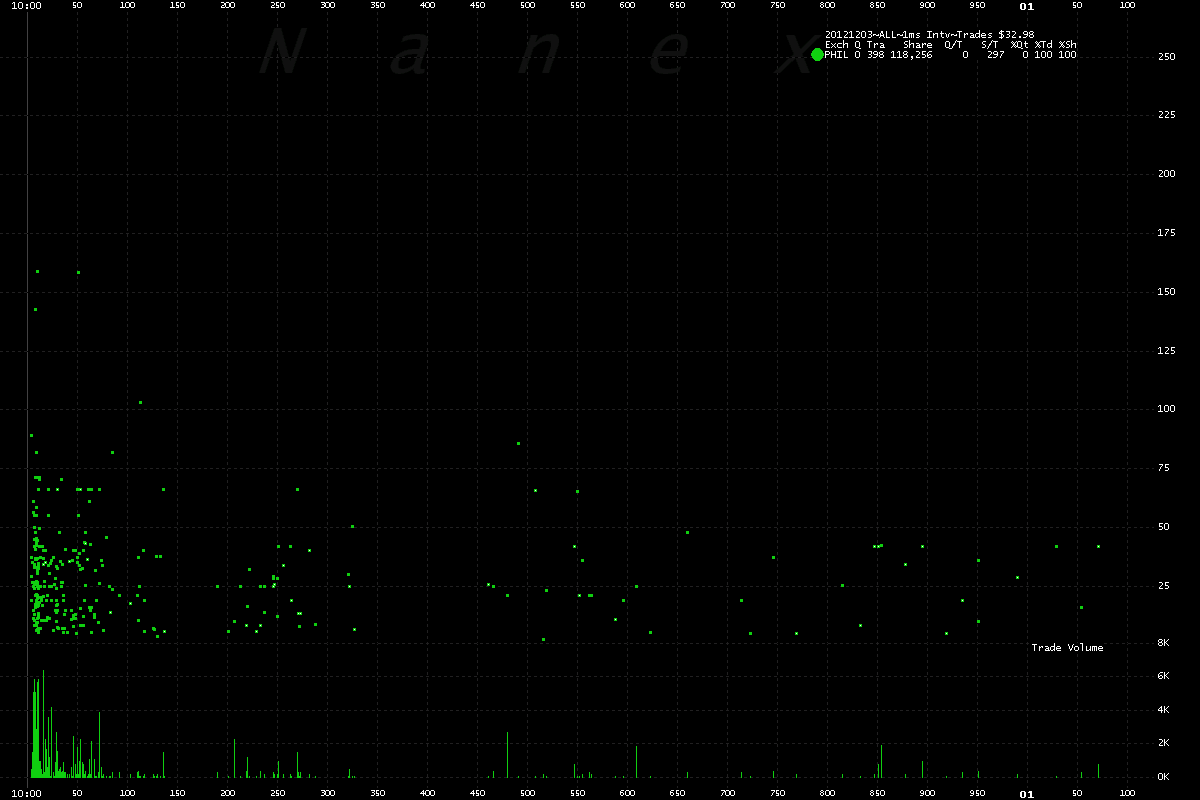Click the '%Sh' column header in legend
The width and height of the screenshot is (1200, 800).
pos(1068,45)
